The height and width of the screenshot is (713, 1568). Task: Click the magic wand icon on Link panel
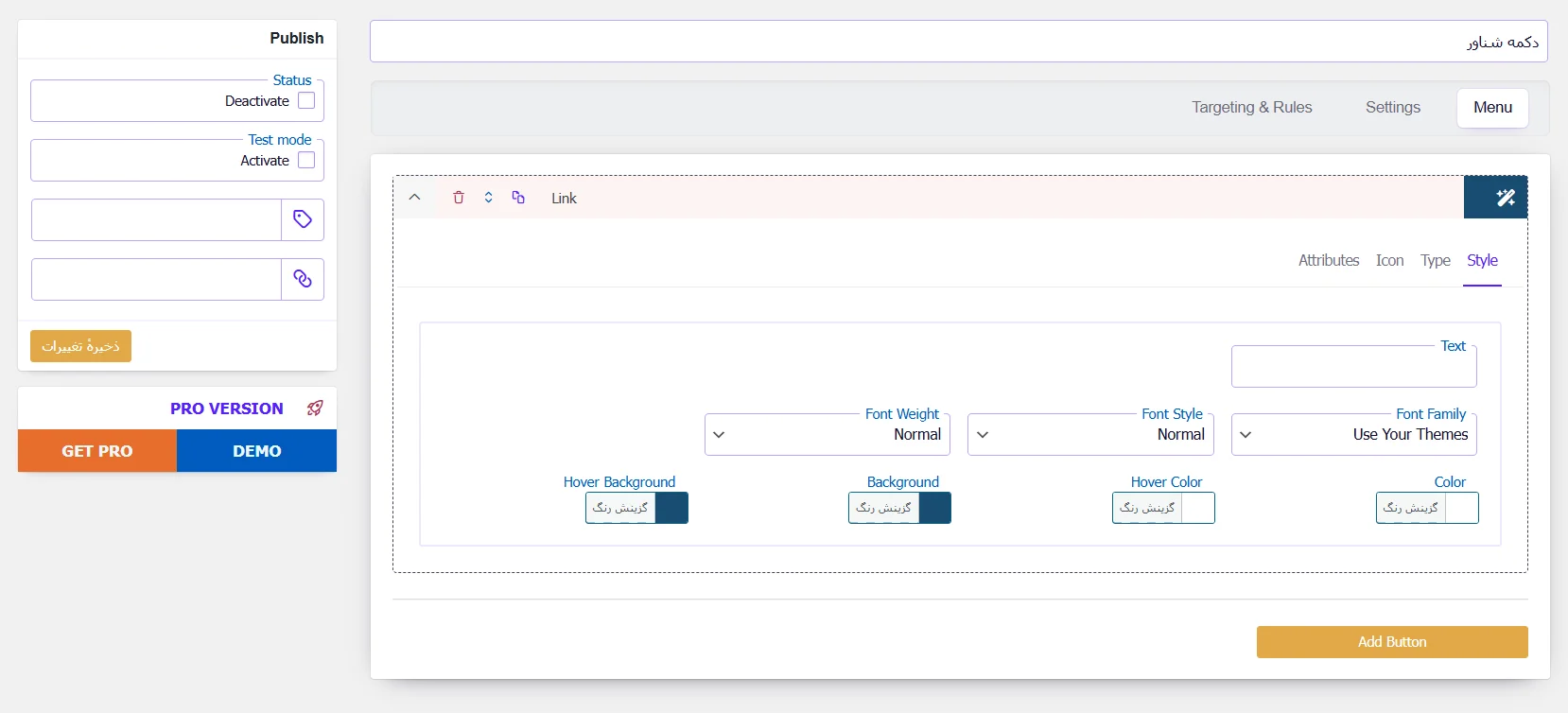click(x=1505, y=198)
